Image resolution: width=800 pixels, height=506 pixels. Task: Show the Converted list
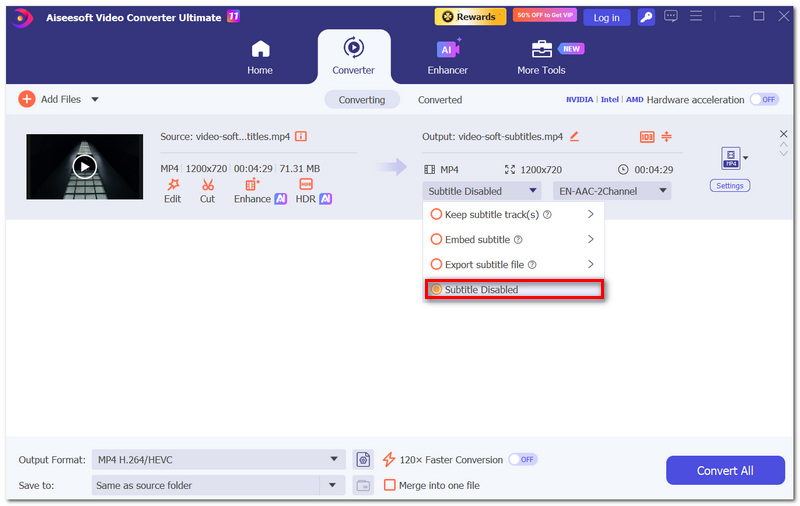[x=440, y=99]
